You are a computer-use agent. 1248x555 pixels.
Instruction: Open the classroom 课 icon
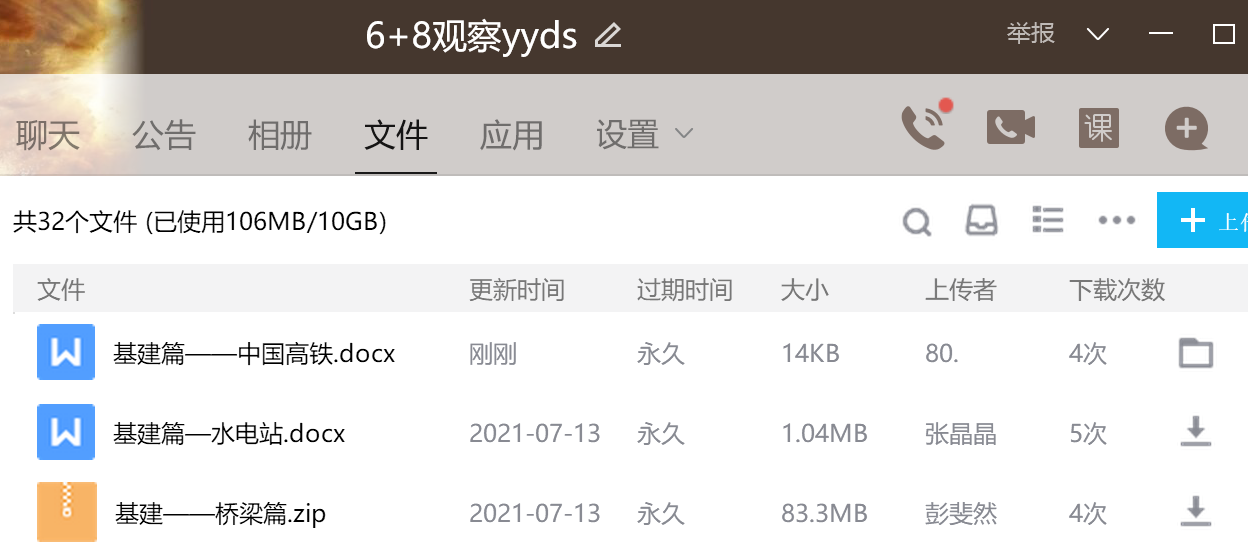(1098, 128)
